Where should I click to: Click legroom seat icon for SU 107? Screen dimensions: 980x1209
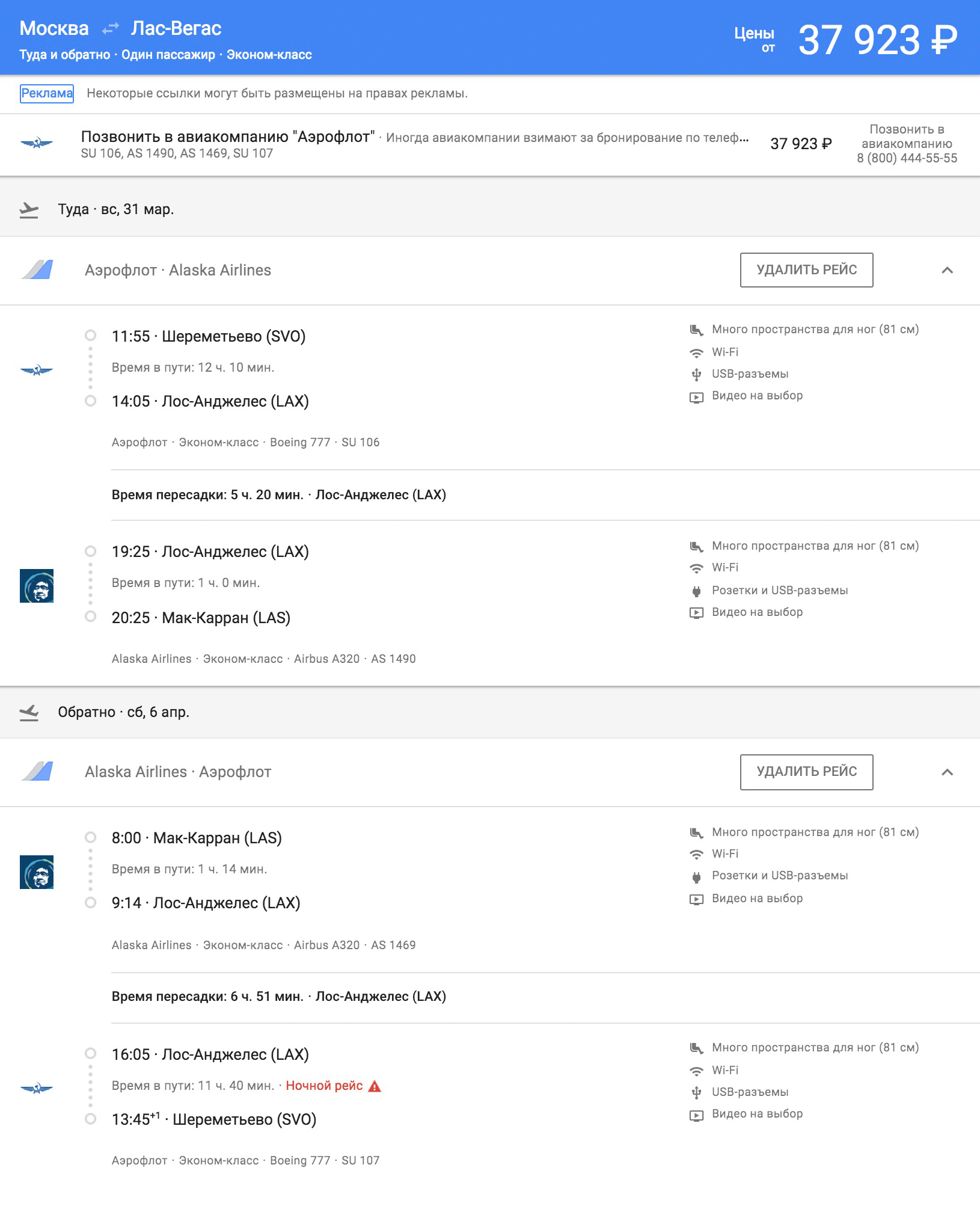pos(696,1048)
